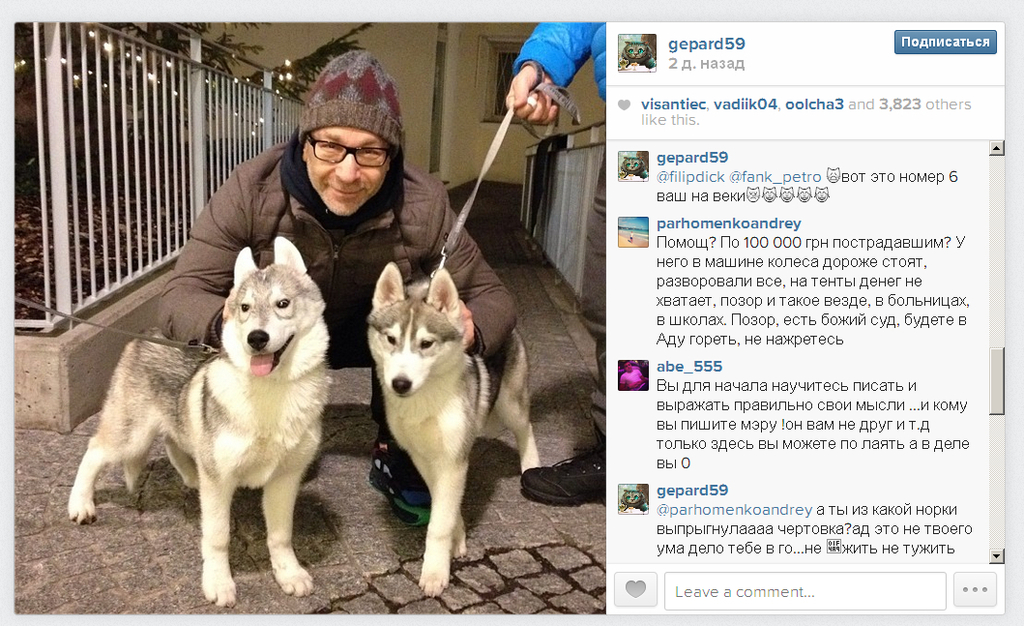The width and height of the screenshot is (1024, 626).
Task: Open the three-dots more options button
Action: [x=975, y=590]
